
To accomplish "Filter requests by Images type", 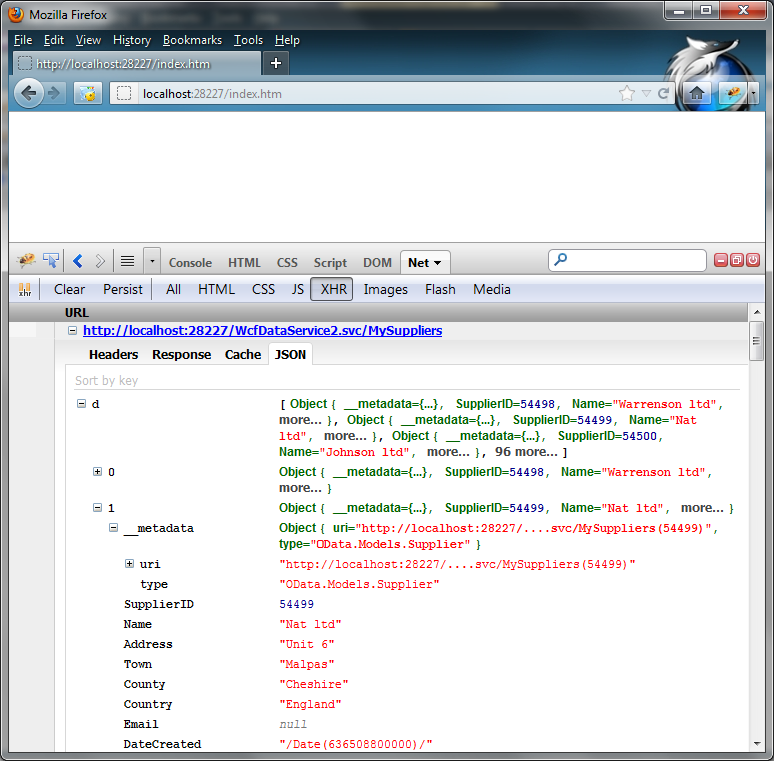I will (386, 289).
